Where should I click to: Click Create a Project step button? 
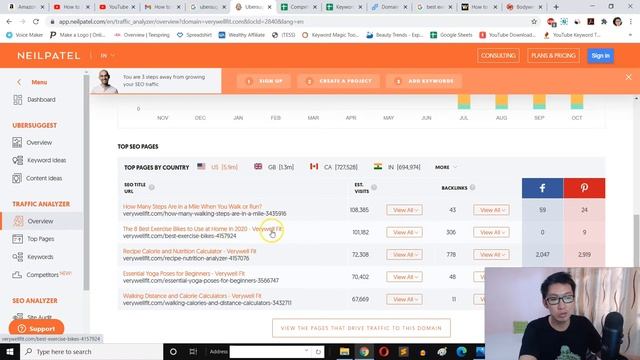(339, 81)
